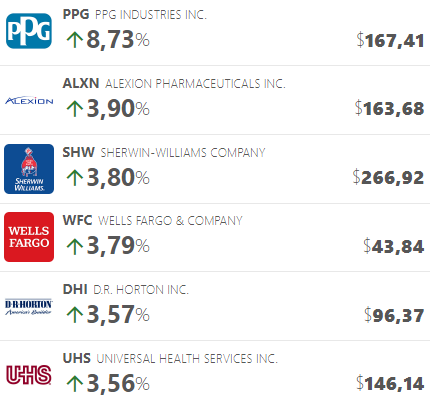The width and height of the screenshot is (430, 402).
Task: Click the WFC ticker label
Action: tap(77, 221)
